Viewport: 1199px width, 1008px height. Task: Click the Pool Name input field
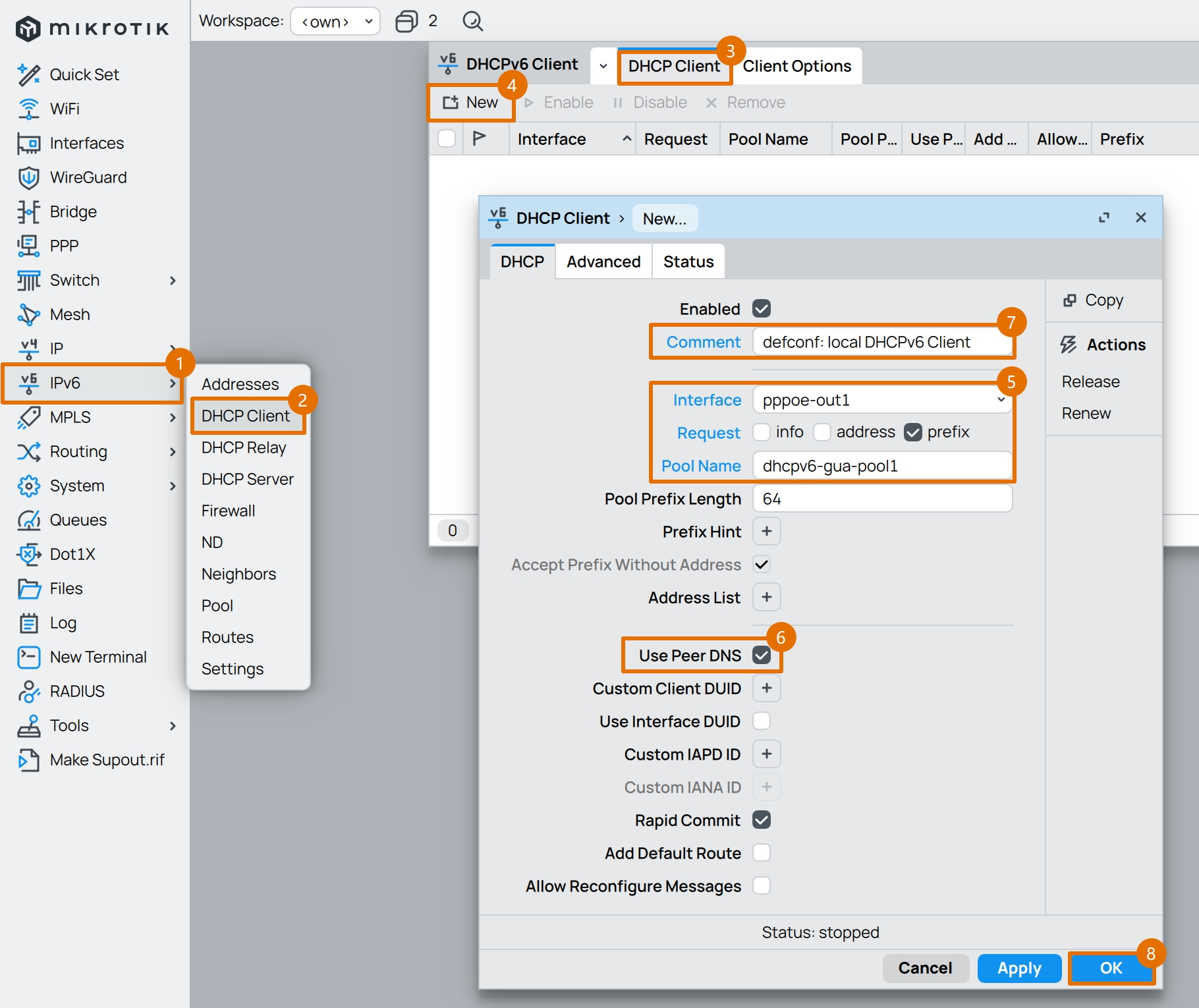tap(882, 466)
